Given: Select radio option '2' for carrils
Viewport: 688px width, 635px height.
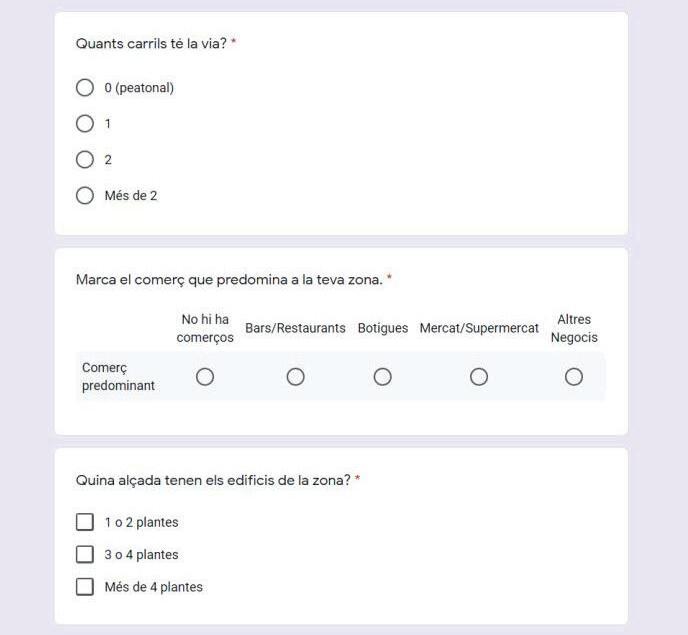Looking at the screenshot, I should point(85,160).
